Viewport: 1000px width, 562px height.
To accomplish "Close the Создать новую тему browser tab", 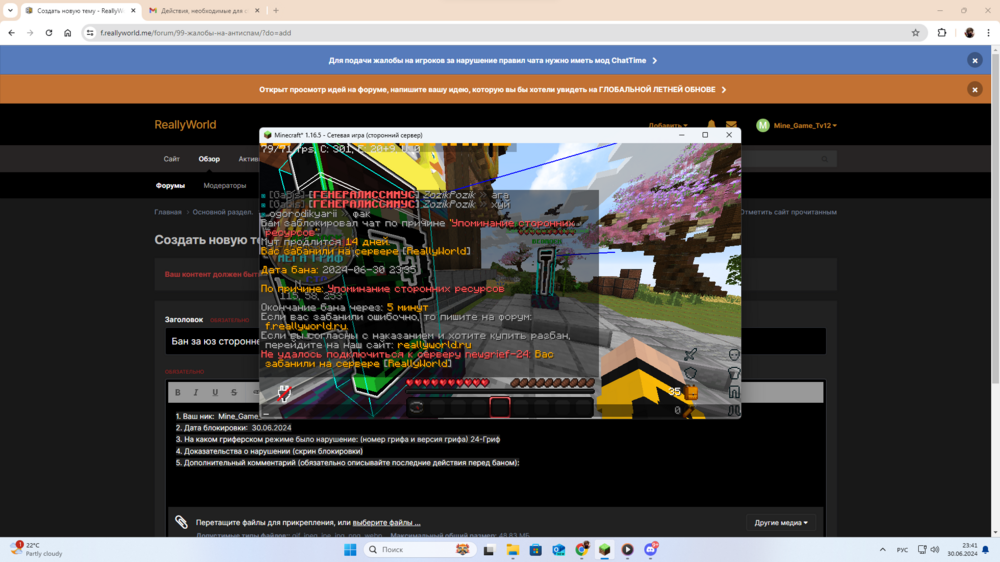I will 133,10.
